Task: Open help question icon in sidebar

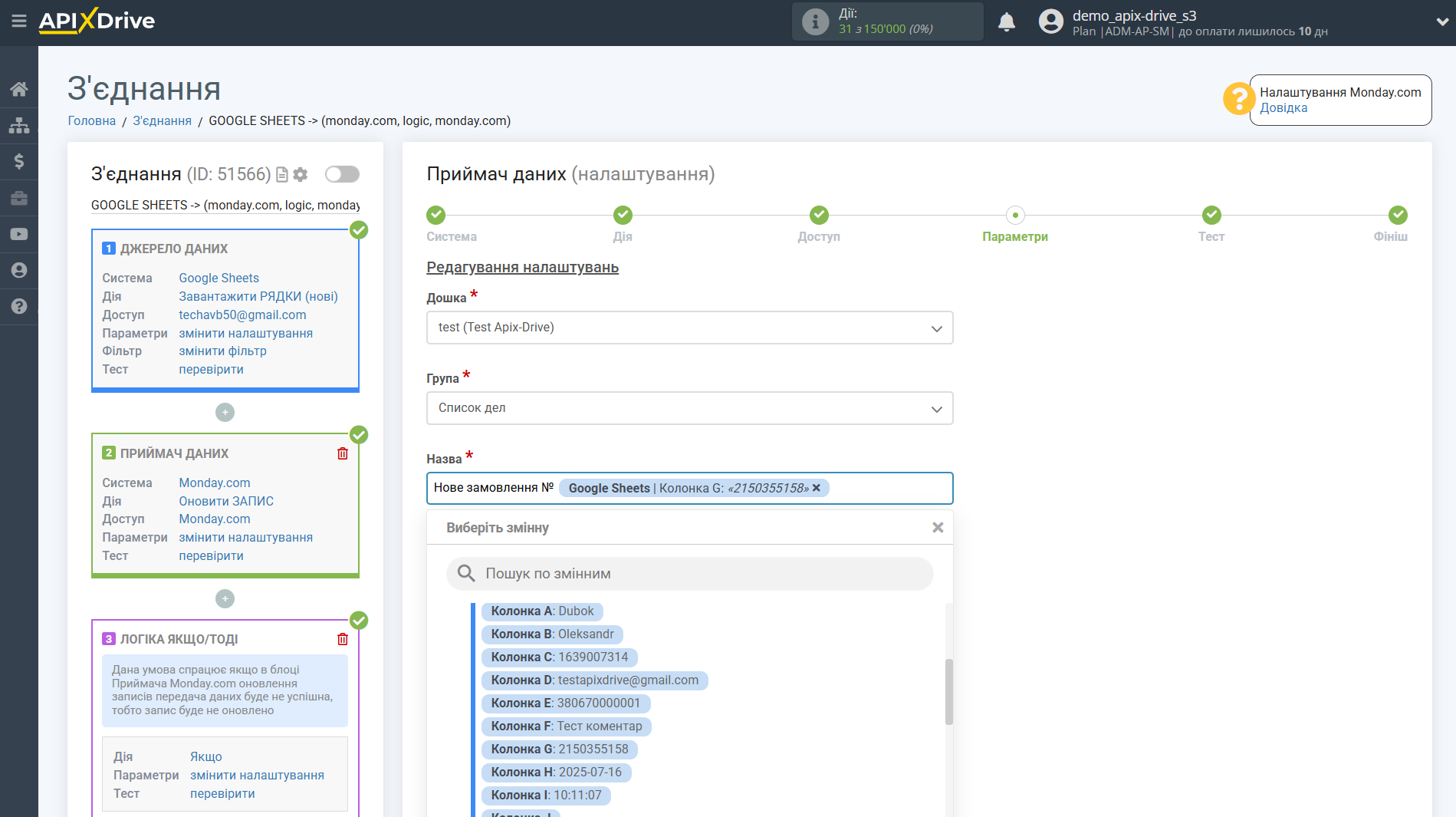Action: [x=19, y=306]
